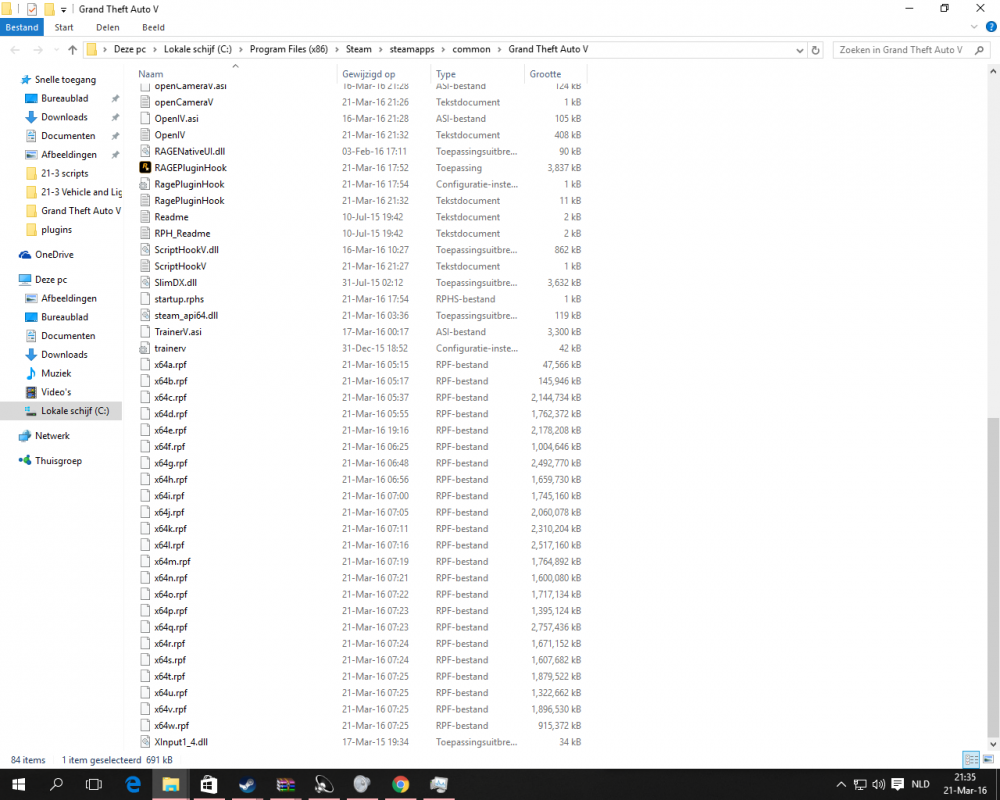Expand the chevron after Program Files (x86)
This screenshot has height=800, width=1000.
[x=337, y=50]
